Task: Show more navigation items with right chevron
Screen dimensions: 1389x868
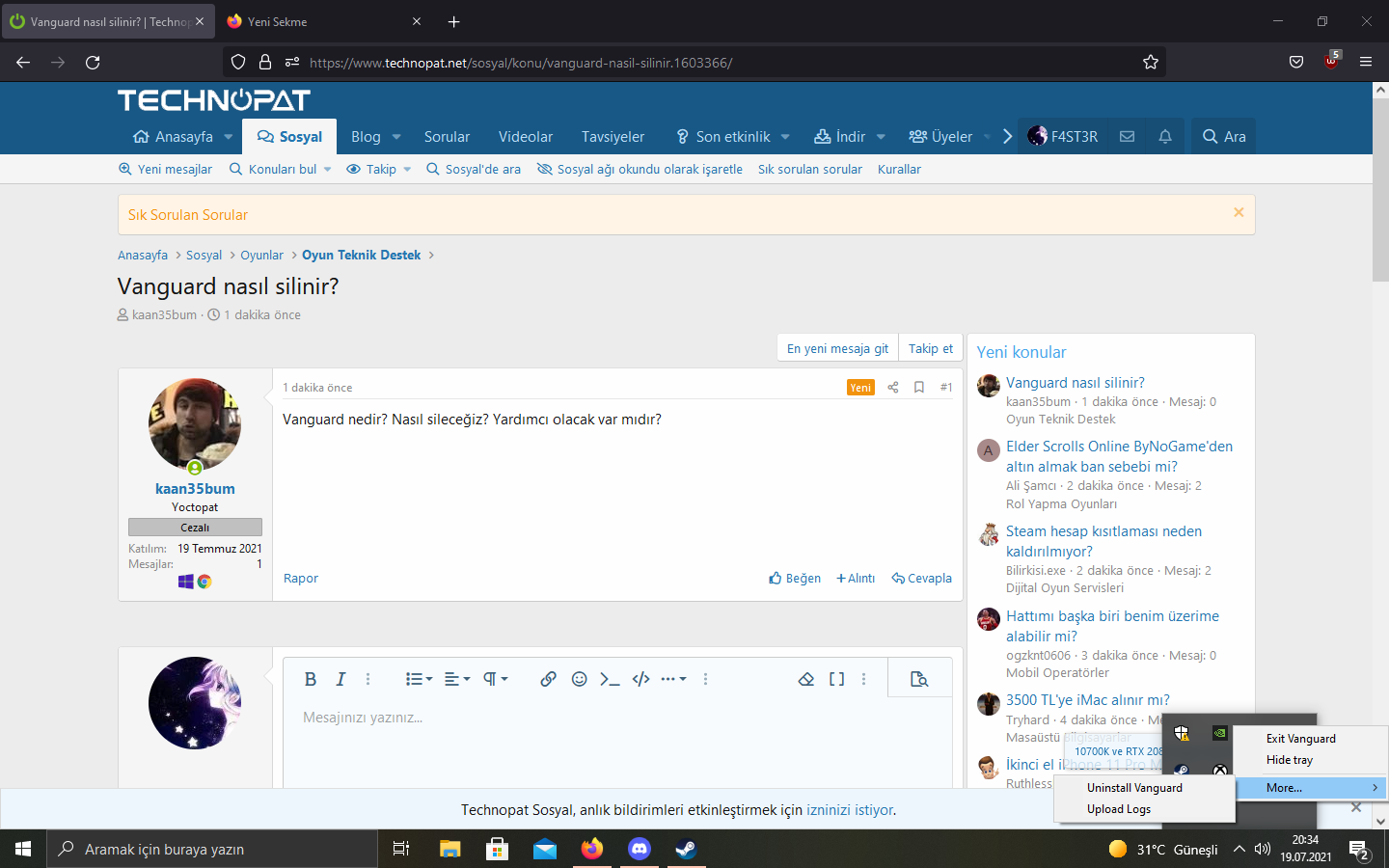Action: pyautogui.click(x=1007, y=137)
